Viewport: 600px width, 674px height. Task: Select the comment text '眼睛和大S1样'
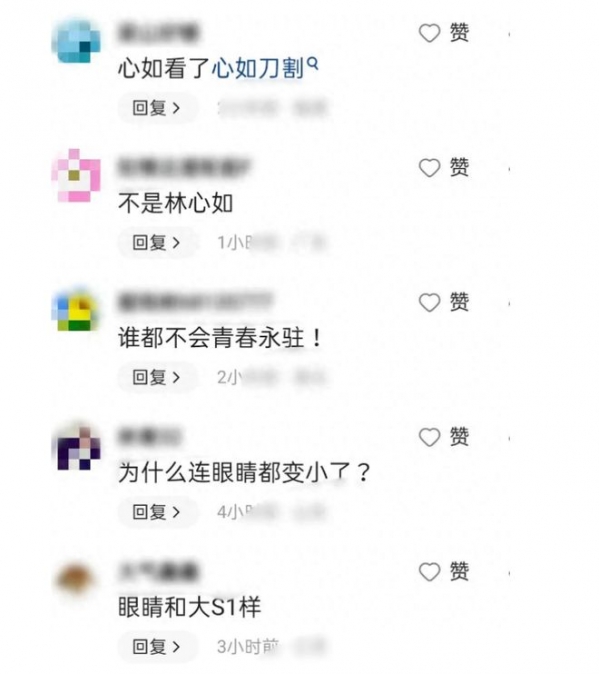tap(190, 607)
